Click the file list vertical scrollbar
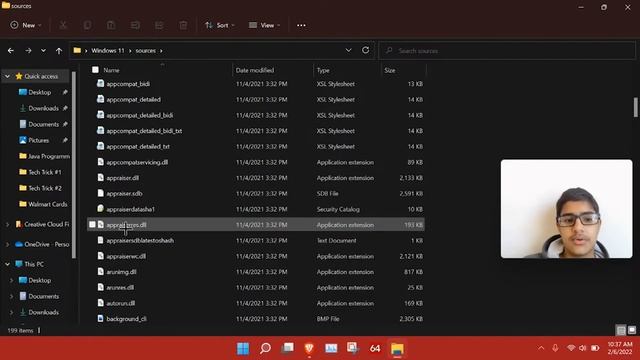Viewport: 640px width, 360px height. click(636, 107)
